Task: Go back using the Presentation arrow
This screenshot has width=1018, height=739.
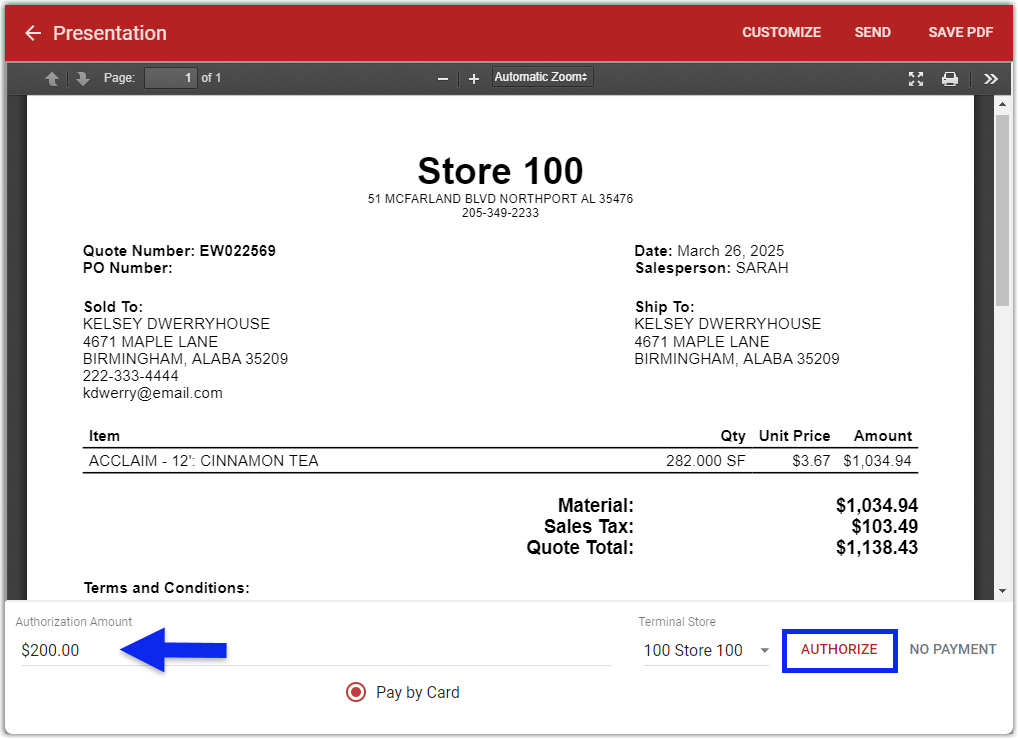Action: coord(32,33)
